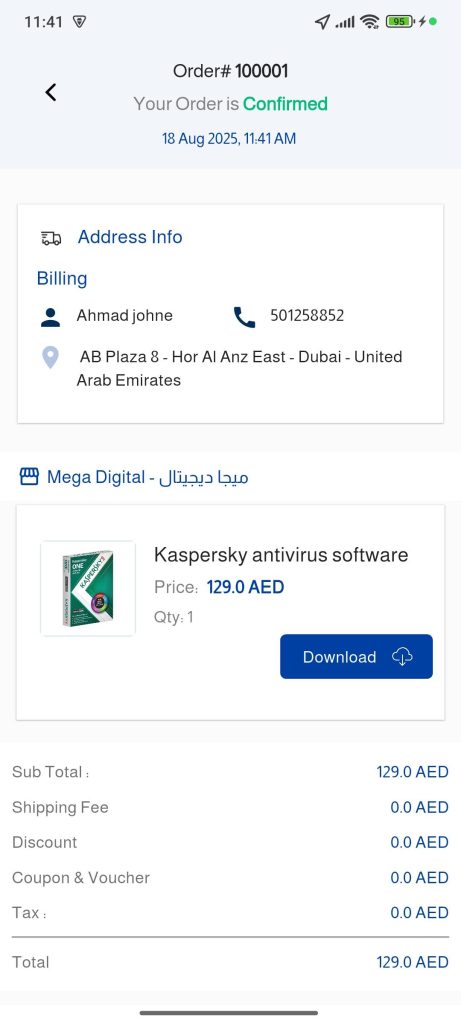Tap the phone handset icon
Screen dimensions: 461x1024
(x=244, y=317)
